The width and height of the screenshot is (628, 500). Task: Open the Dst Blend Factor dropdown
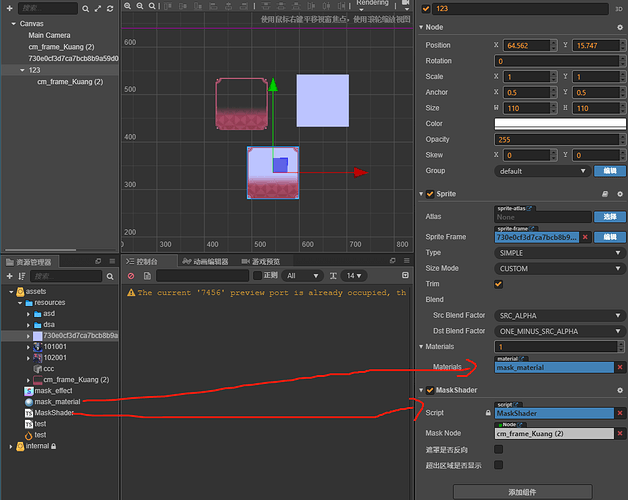[x=560, y=332]
